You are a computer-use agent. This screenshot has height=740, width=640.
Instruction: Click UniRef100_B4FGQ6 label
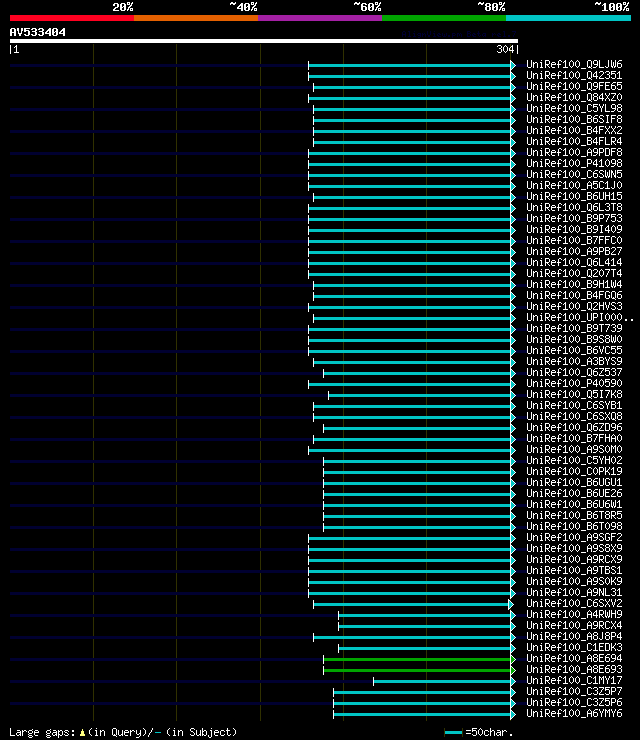(x=574, y=295)
